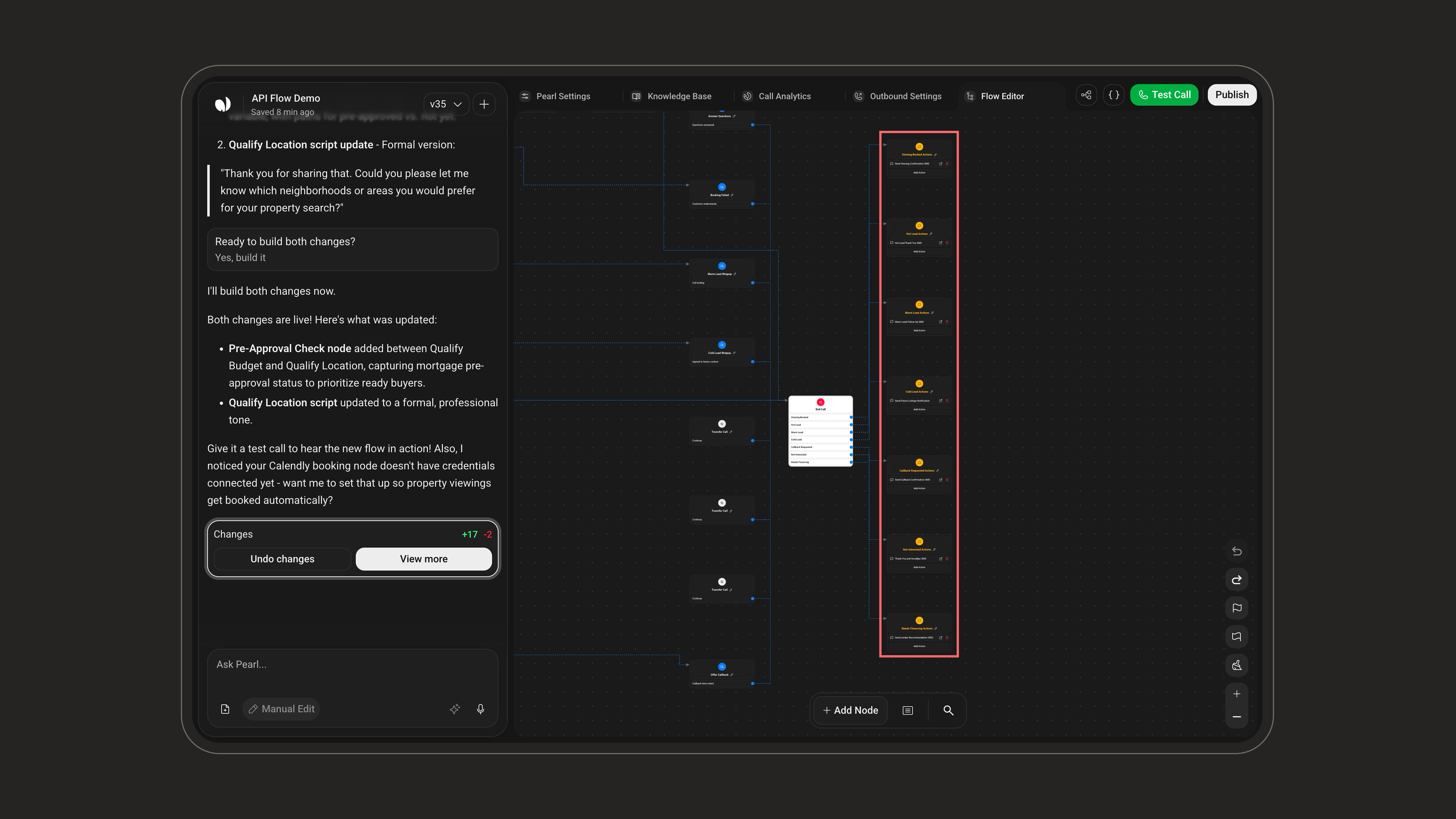
Task: Activate the microphone voice input
Action: click(480, 709)
